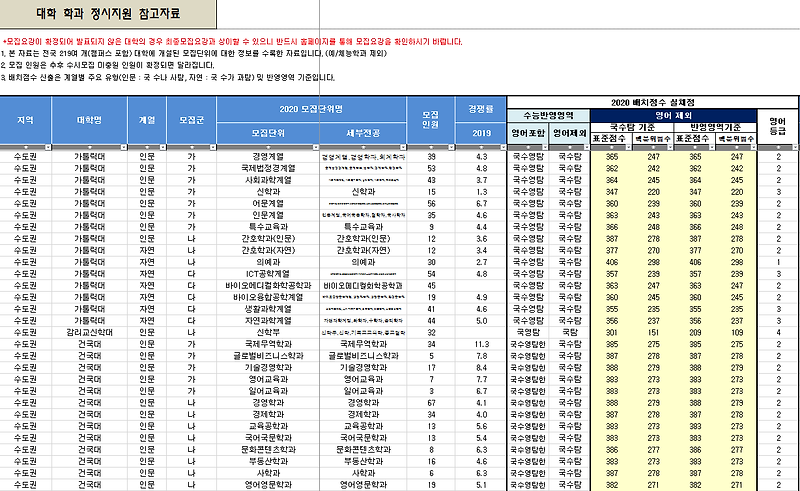Viewport: 800px width, 491px height.
Task: Select the title cell 대학 학과 정시지원 참고자료
Action: click(x=108, y=14)
